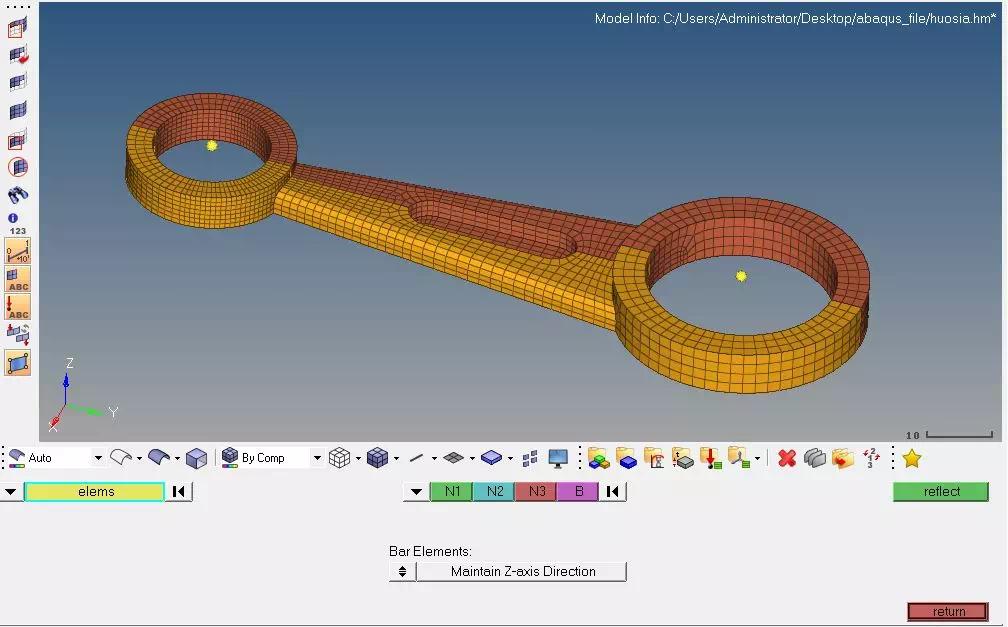Click the binoculars find icon
1008x627 pixels.
pos(18,194)
